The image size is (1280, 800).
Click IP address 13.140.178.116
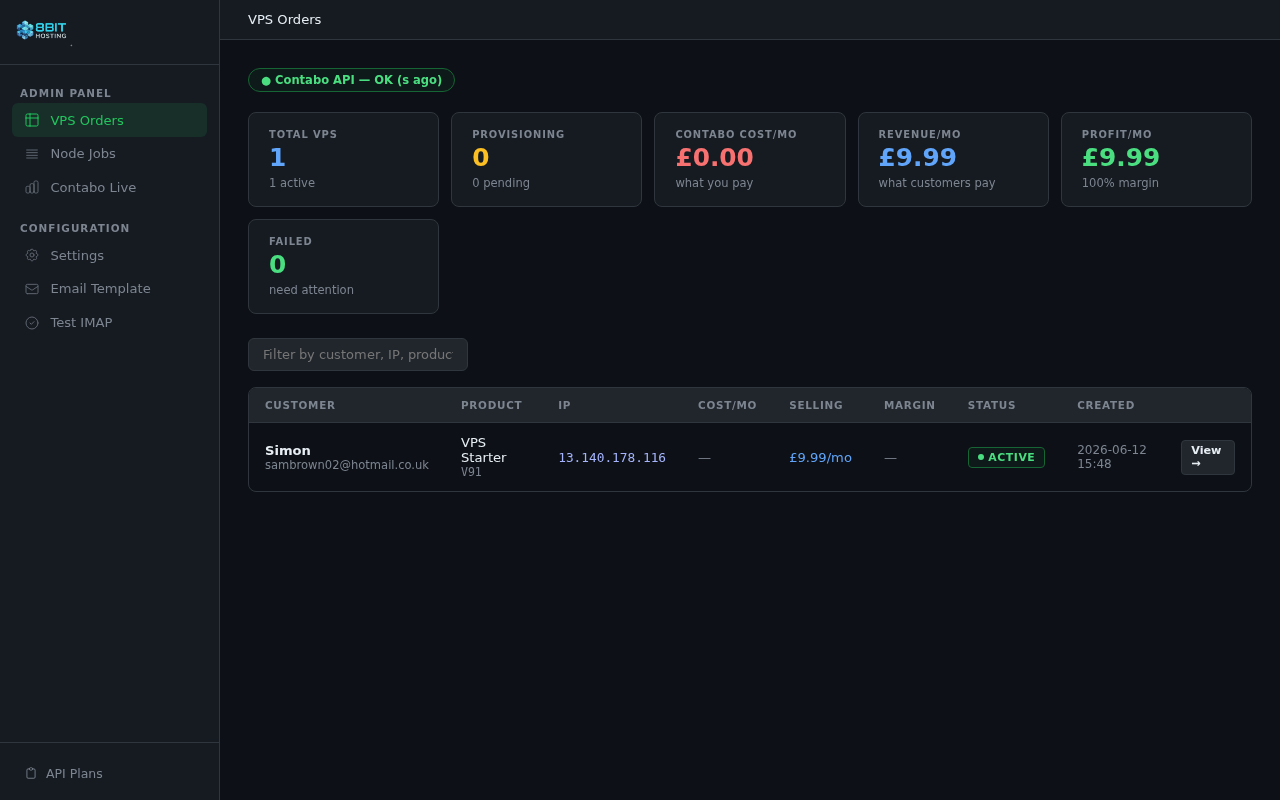tap(612, 458)
